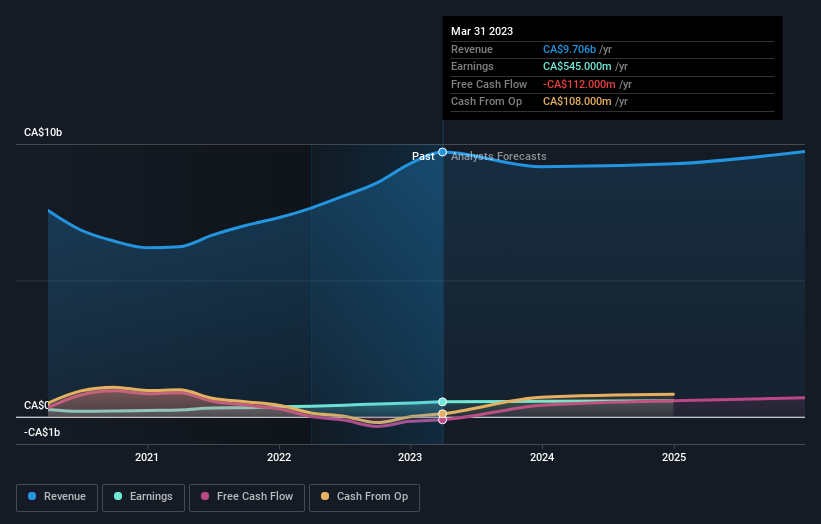Click the CA$108.000m cash from op value
Image resolution: width=821 pixels, height=524 pixels.
[577, 102]
